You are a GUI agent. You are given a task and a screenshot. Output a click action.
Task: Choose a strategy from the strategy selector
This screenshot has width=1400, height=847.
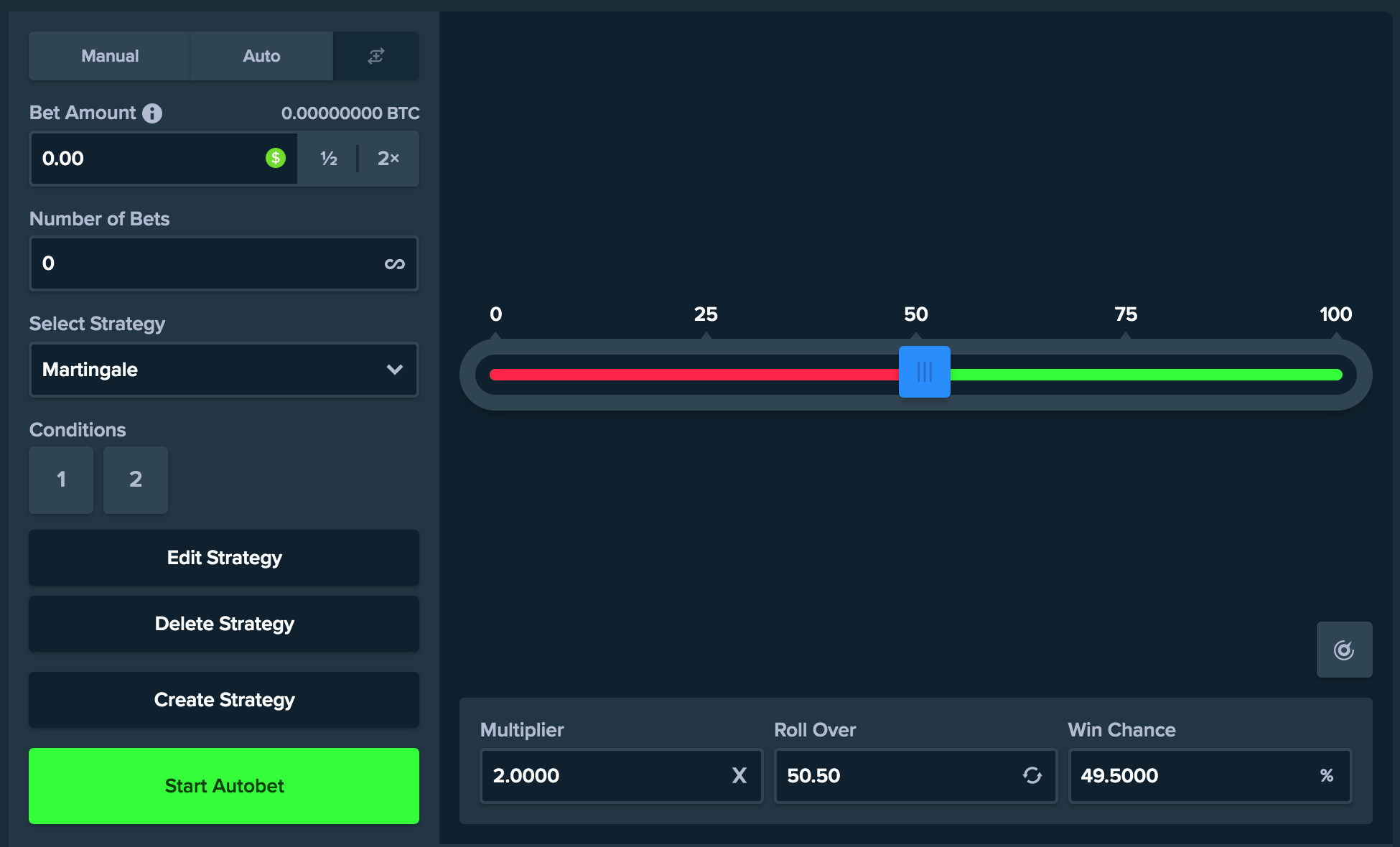(x=223, y=370)
